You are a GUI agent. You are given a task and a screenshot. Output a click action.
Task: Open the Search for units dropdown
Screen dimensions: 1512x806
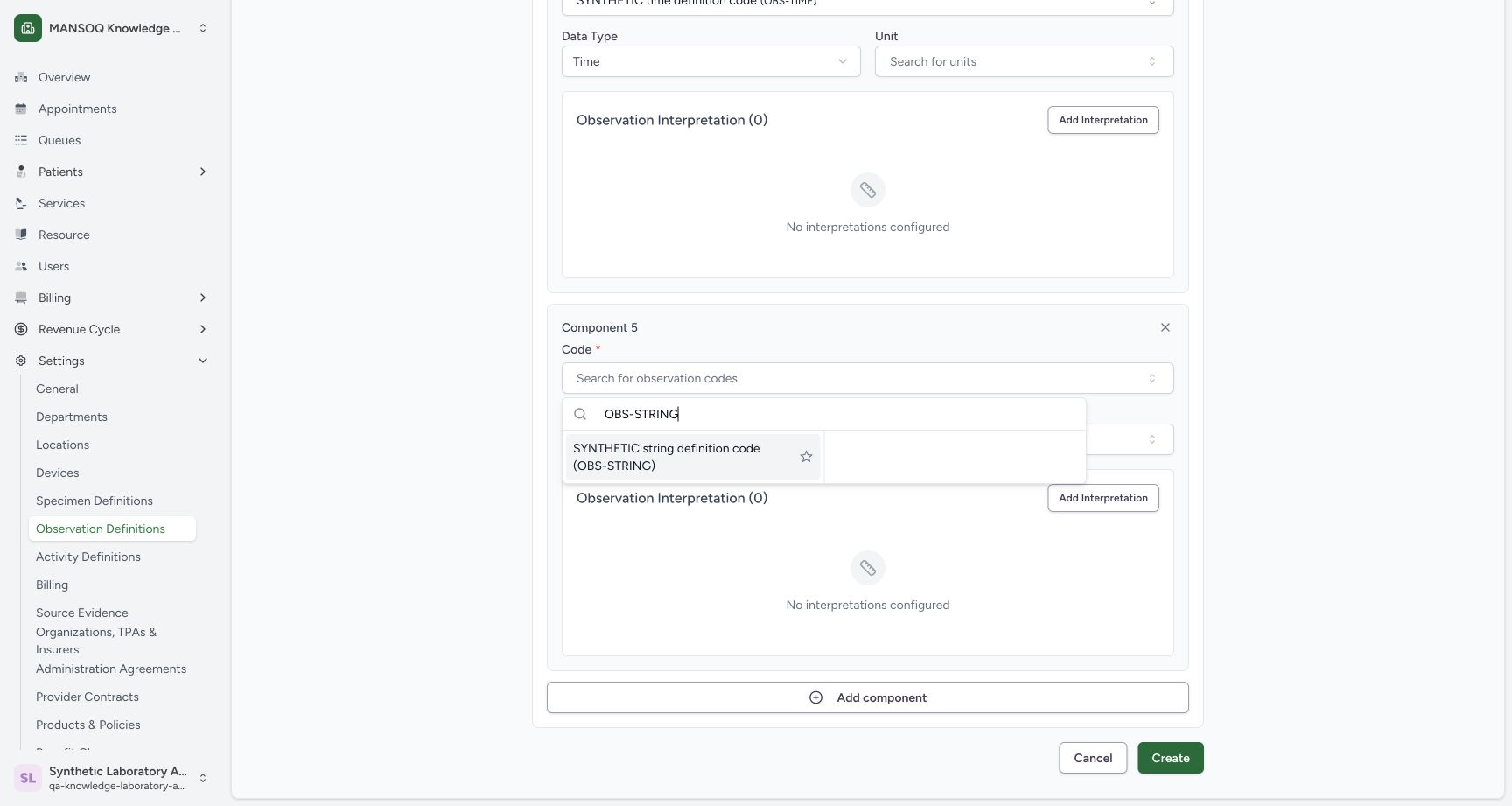tap(1025, 61)
